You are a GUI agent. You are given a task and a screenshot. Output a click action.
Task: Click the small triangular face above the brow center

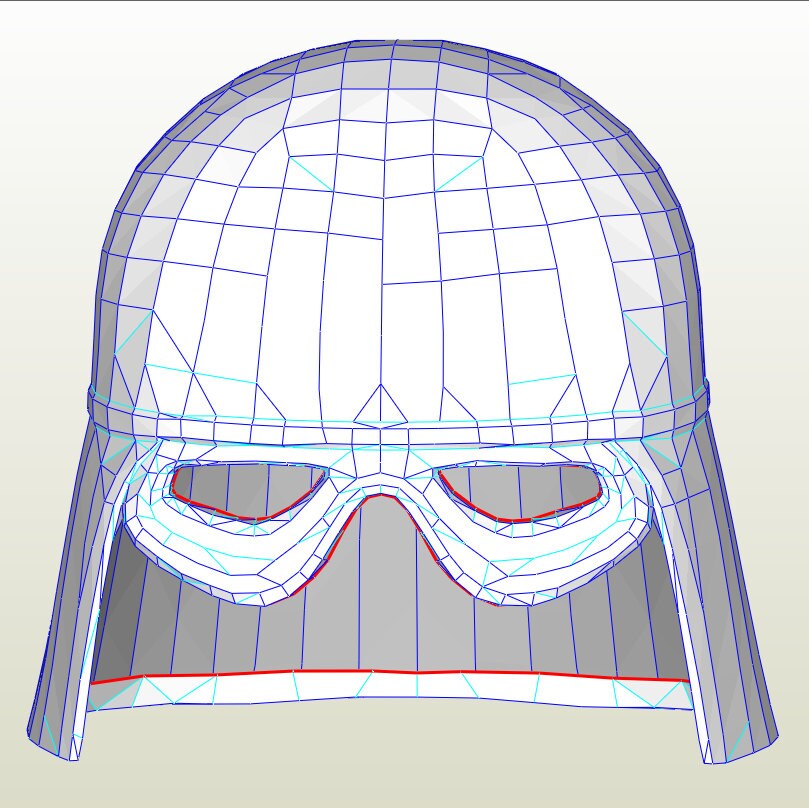(380, 408)
